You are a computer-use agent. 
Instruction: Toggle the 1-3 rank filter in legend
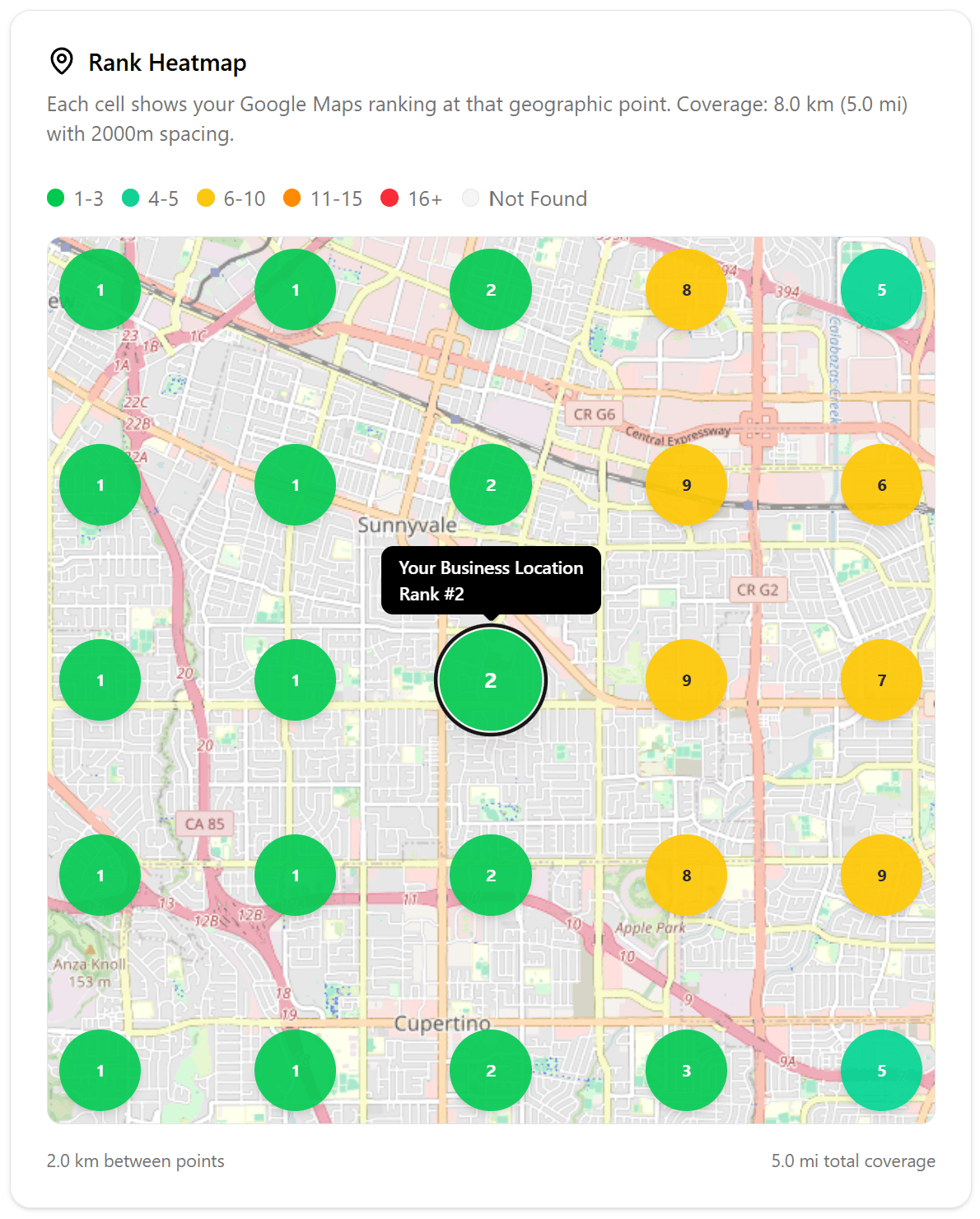pyautogui.click(x=55, y=198)
